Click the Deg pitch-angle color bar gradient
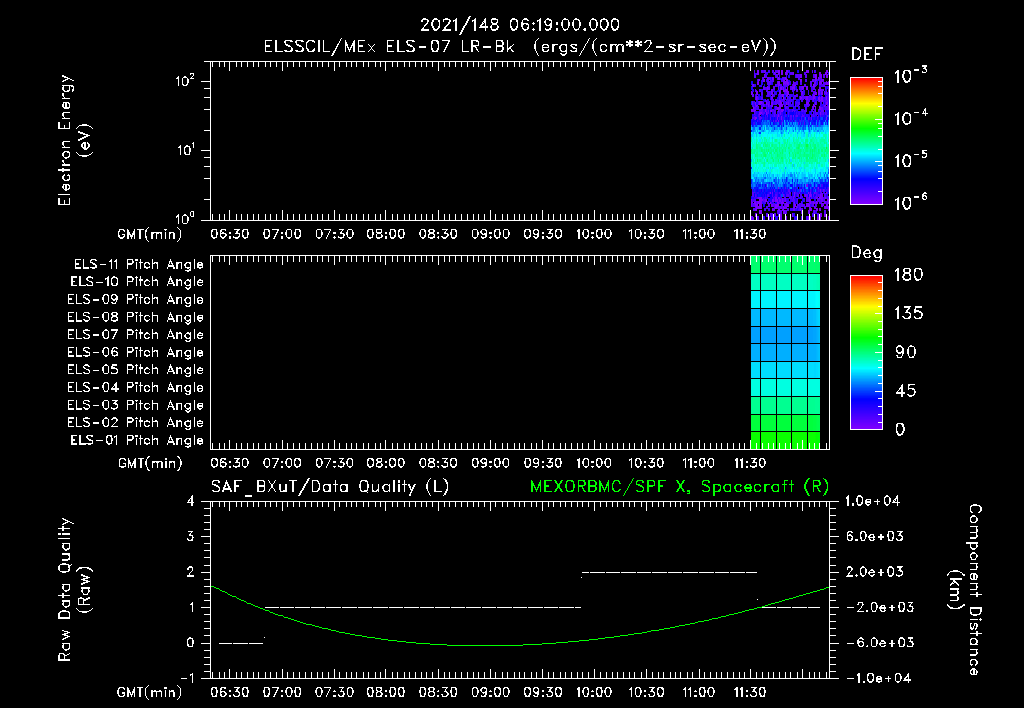The image size is (1024, 708). (x=866, y=353)
